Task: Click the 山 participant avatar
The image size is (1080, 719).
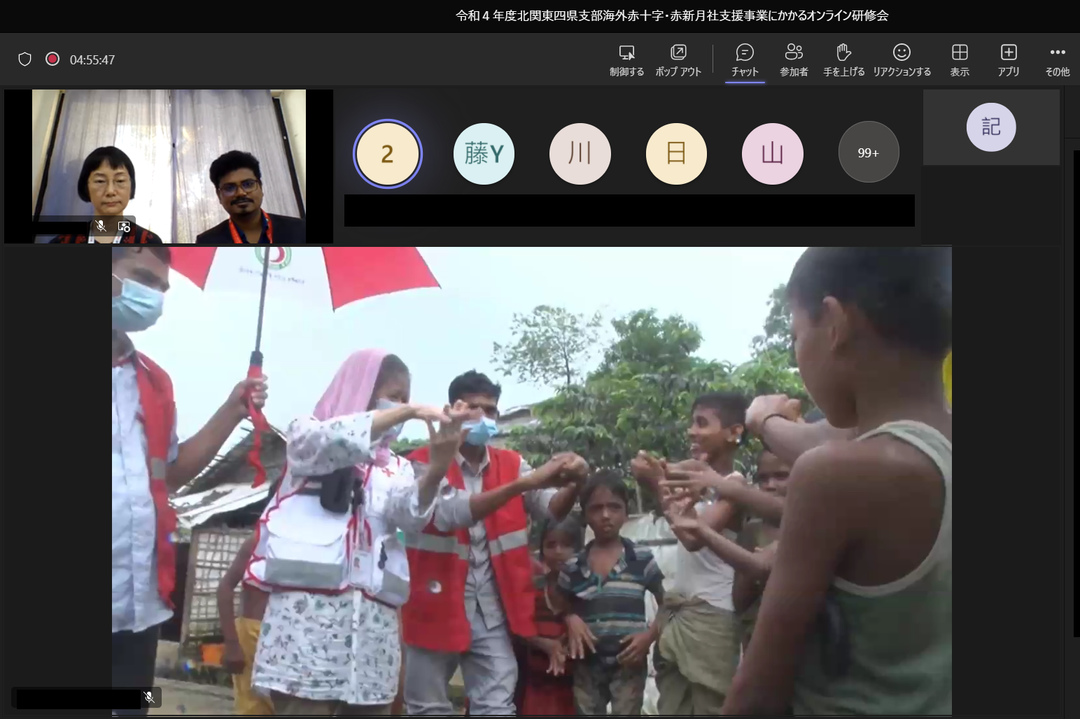Action: pyautogui.click(x=772, y=154)
